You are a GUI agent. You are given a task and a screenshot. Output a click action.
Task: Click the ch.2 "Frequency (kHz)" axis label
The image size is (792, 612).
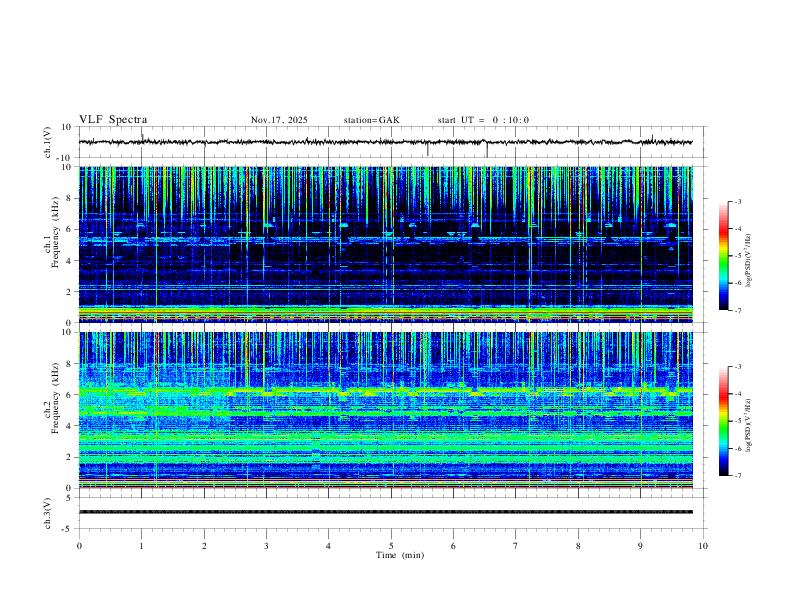55,398
